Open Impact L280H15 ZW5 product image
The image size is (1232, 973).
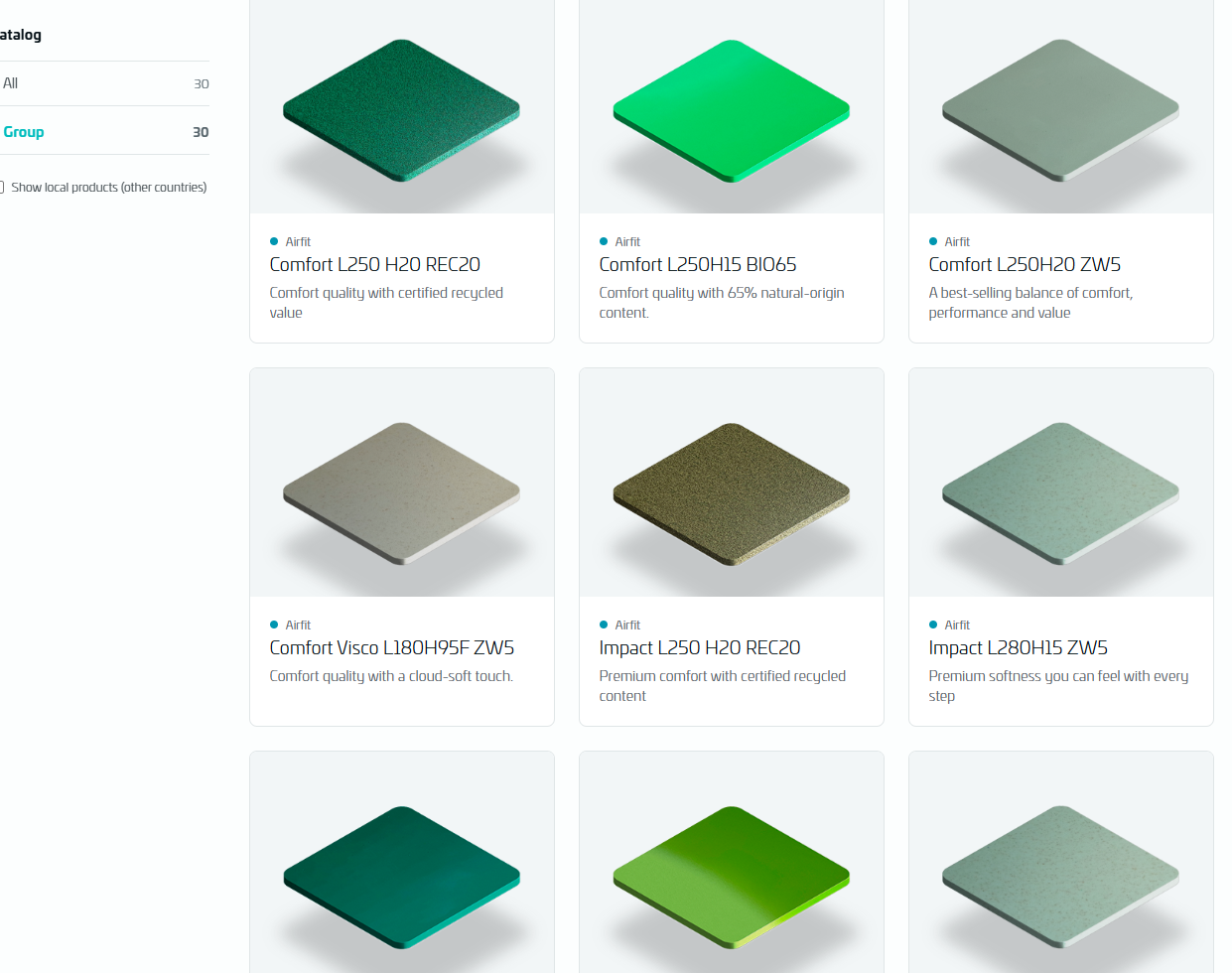1061,483
